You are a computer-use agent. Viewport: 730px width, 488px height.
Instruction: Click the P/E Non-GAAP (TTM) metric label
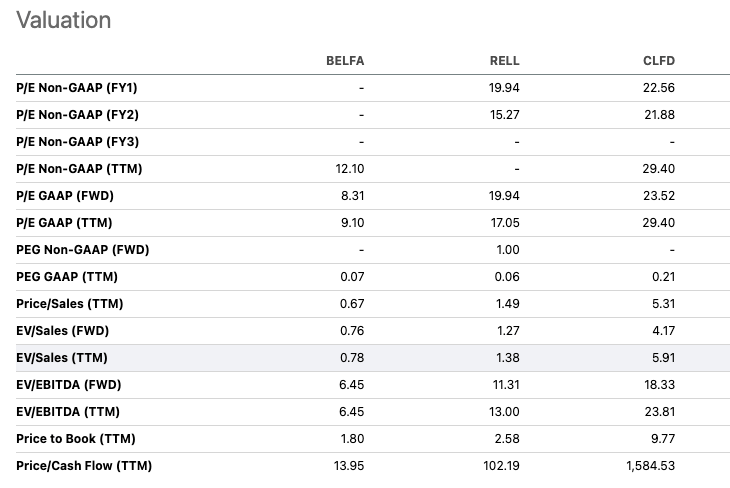[x=79, y=169]
